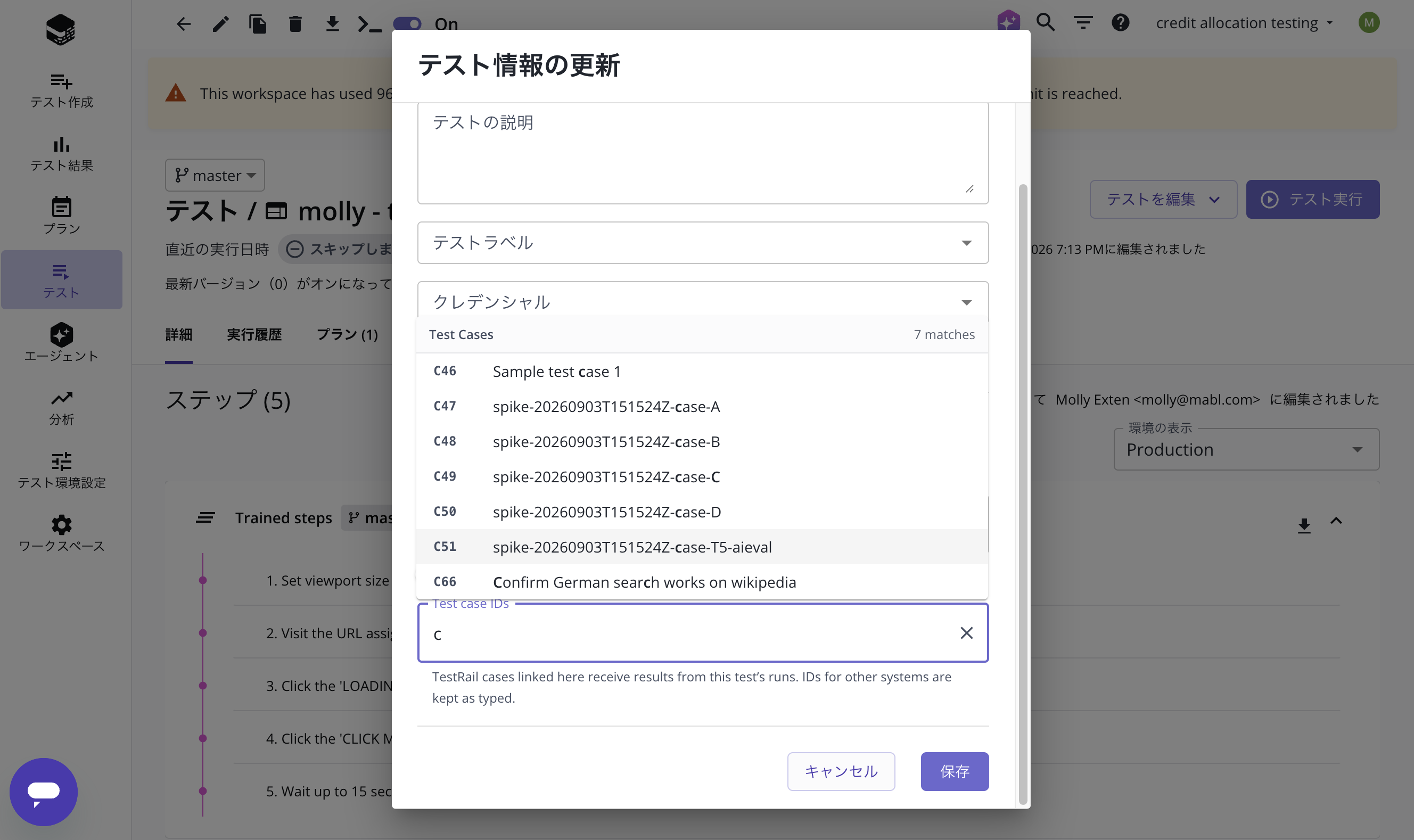Download the trained steps

pos(1304,525)
